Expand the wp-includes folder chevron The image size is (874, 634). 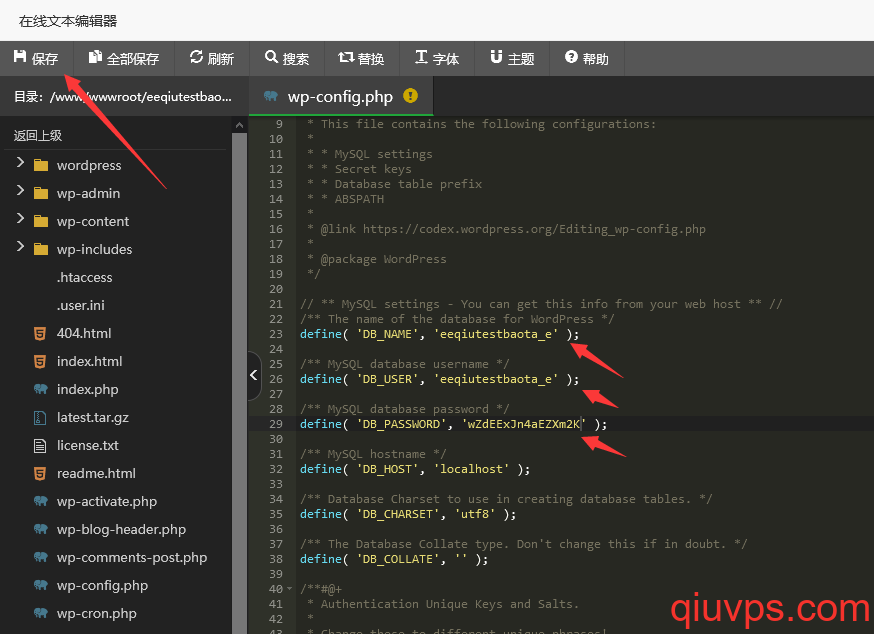(x=21, y=246)
